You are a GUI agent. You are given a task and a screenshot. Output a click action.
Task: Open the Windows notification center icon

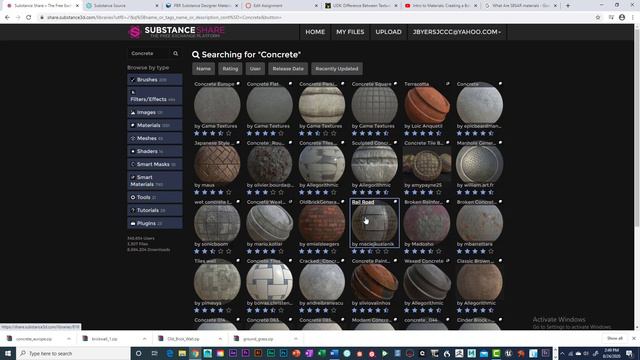tap(629, 353)
